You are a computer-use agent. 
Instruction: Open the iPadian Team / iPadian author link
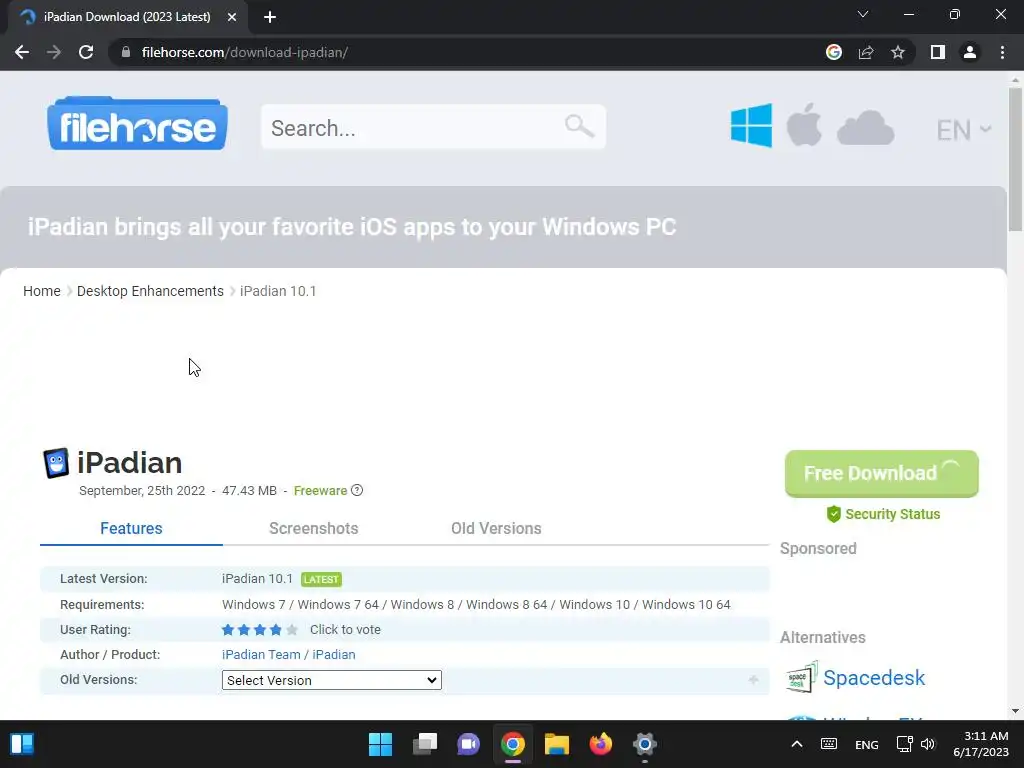[289, 654]
